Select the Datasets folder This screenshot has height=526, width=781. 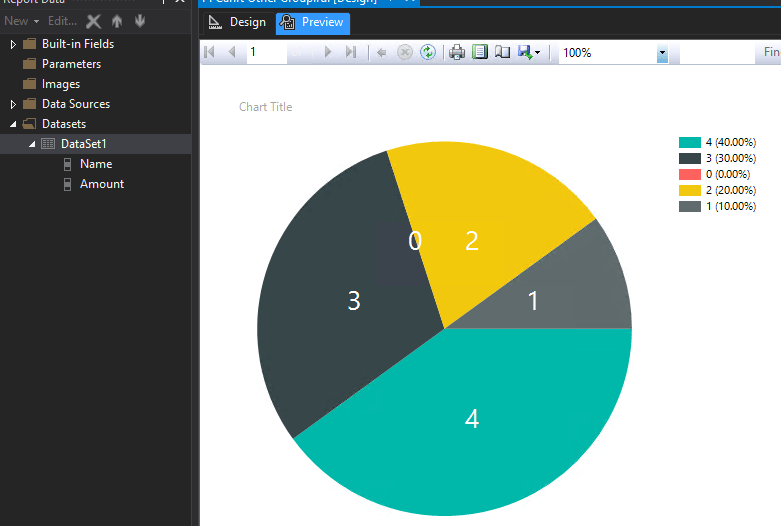point(64,124)
